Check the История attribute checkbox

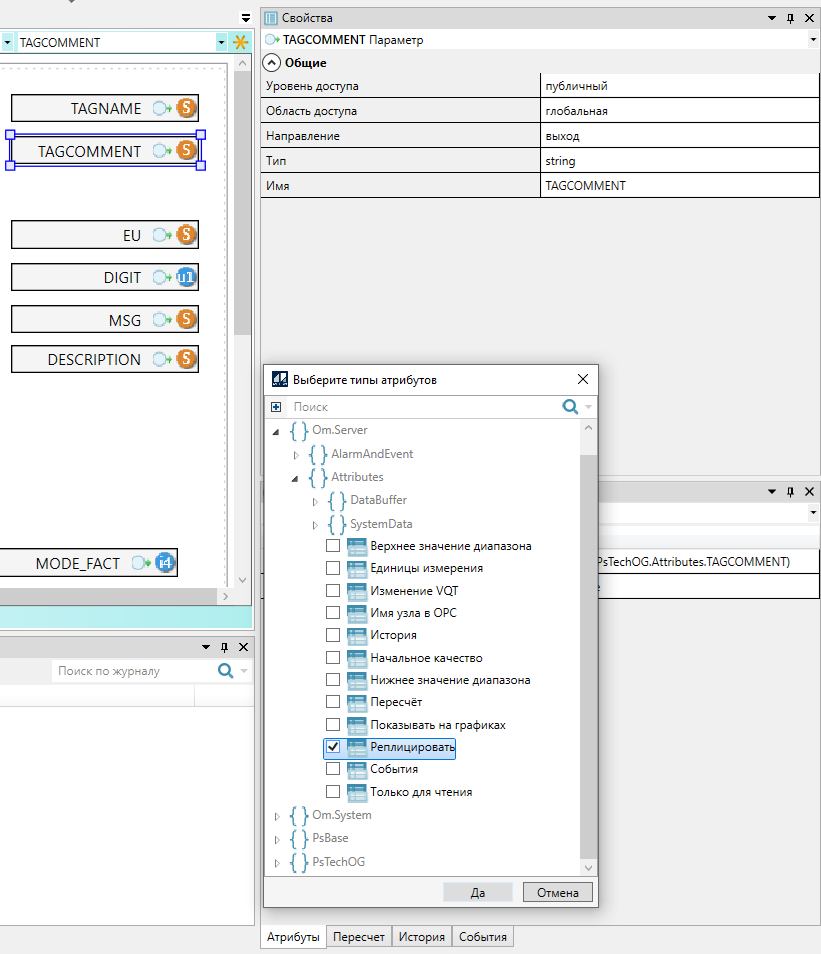(x=333, y=635)
